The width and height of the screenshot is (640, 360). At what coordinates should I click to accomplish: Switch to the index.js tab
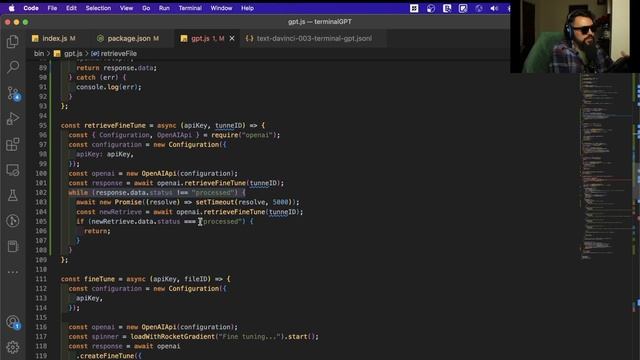(55, 38)
